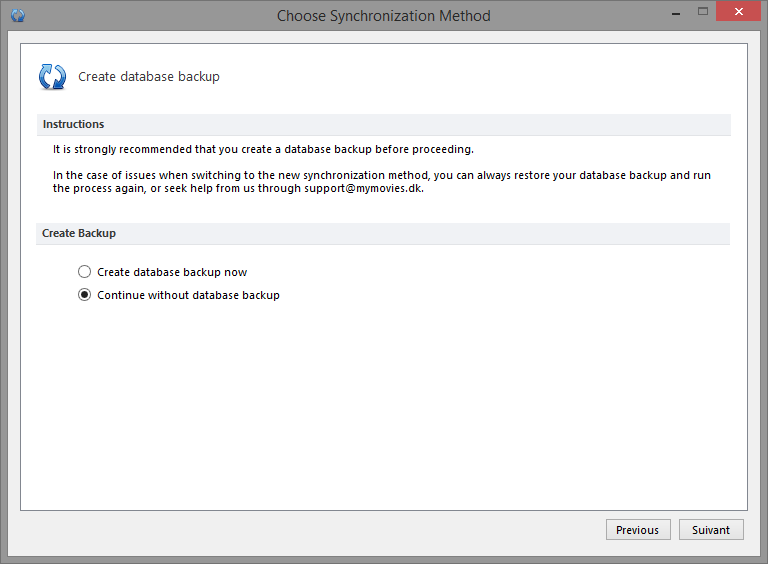Minimize the Choose Synchronization Method window
The width and height of the screenshot is (768, 564).
676,12
